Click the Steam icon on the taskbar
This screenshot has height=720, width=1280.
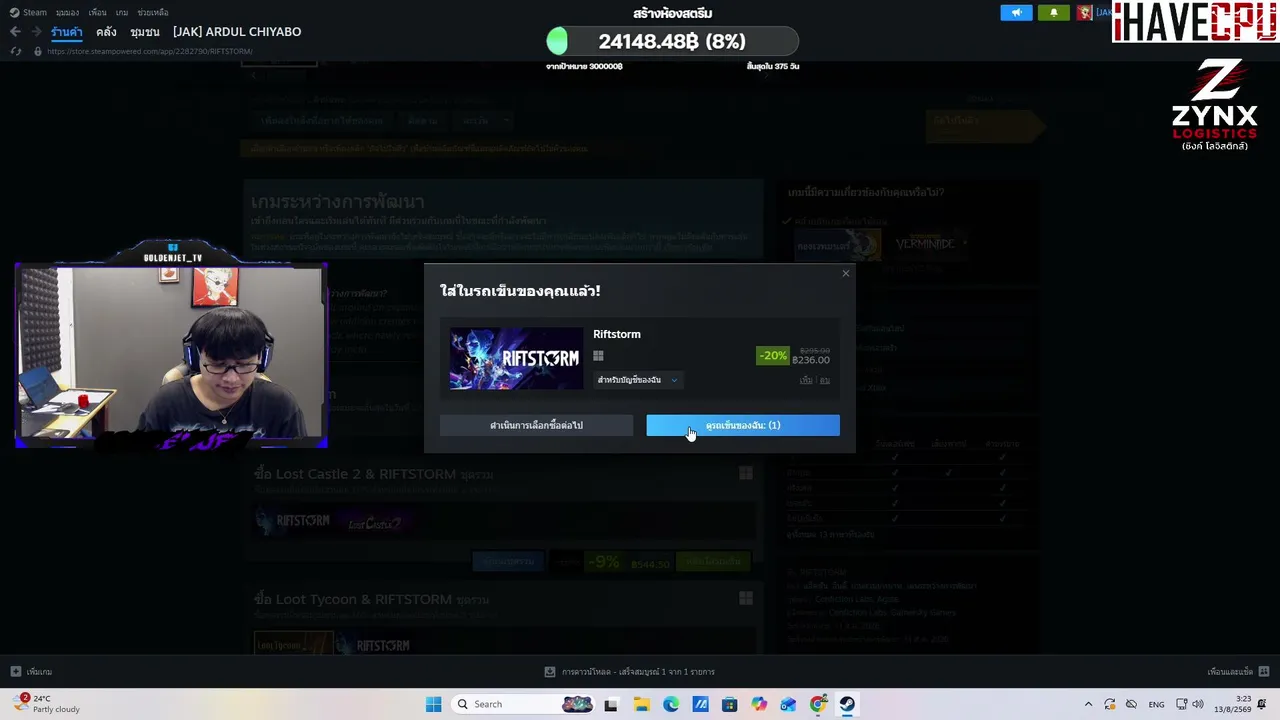click(x=847, y=704)
